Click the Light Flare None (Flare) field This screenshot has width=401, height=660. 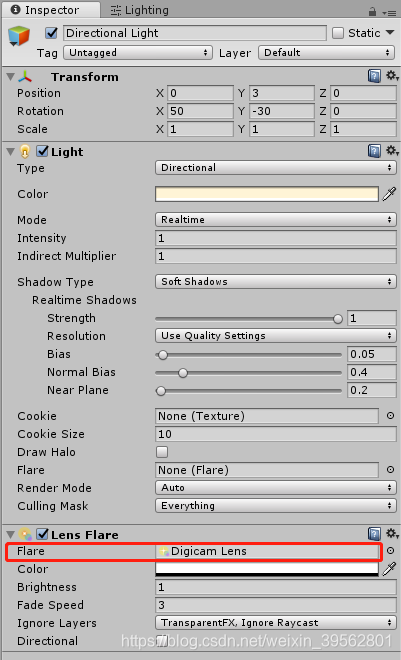tap(267, 470)
